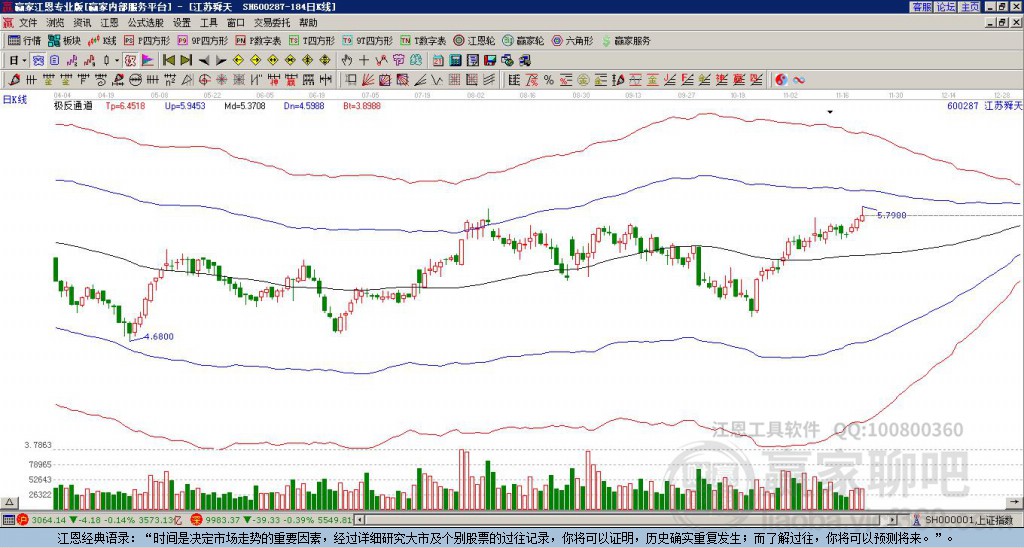Expand the candlestick style dropdown arrow
This screenshot has height=548, width=1024.
tap(117, 61)
